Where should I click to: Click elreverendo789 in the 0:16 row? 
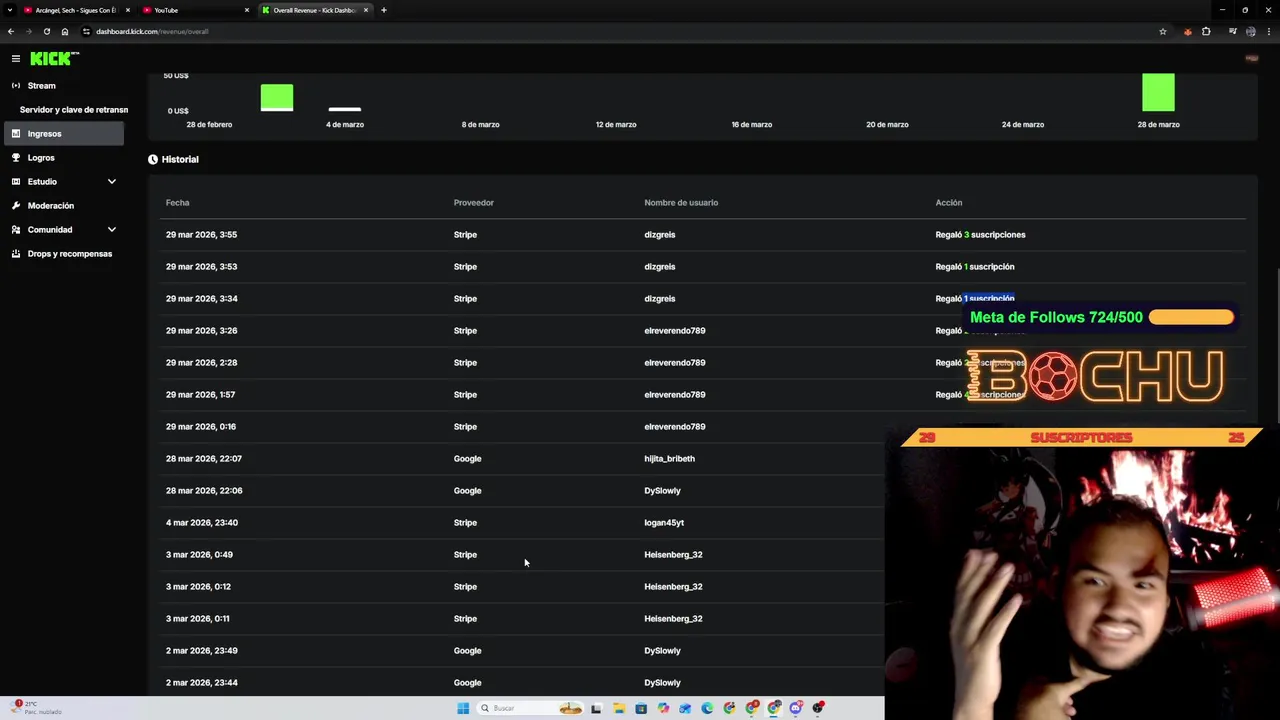tap(674, 426)
